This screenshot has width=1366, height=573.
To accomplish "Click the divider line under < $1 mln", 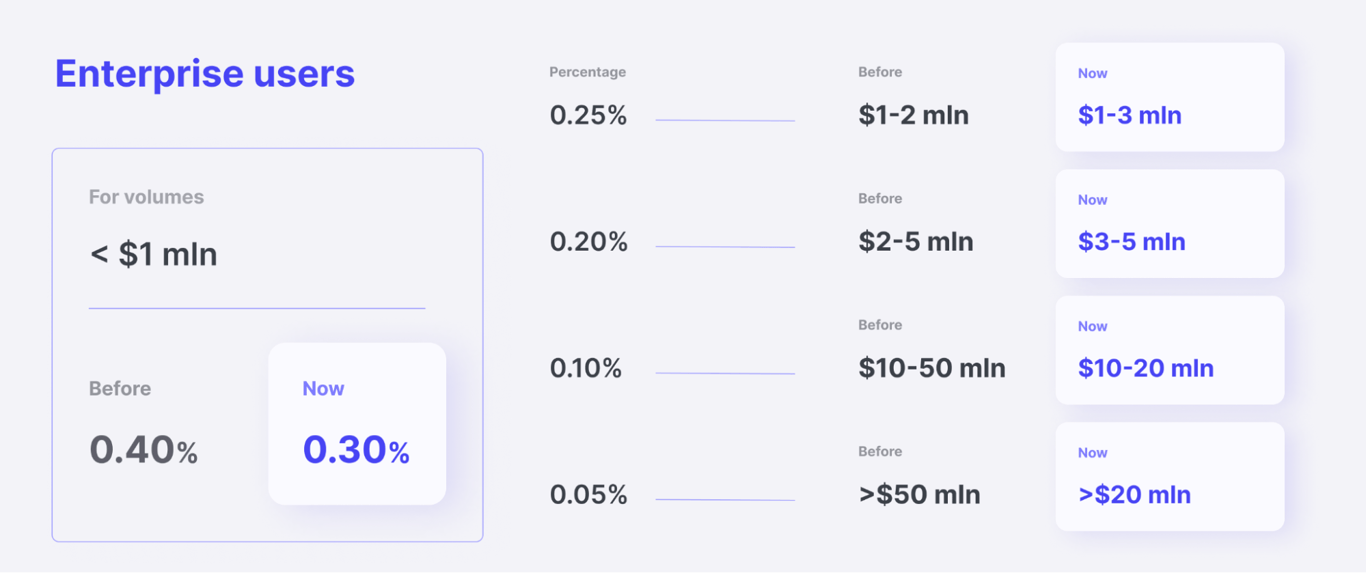I will click(x=257, y=308).
